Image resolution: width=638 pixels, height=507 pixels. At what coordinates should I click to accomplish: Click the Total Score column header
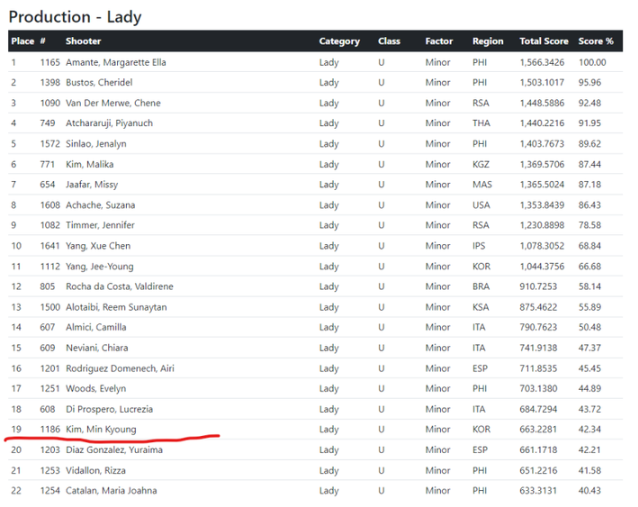(544, 41)
